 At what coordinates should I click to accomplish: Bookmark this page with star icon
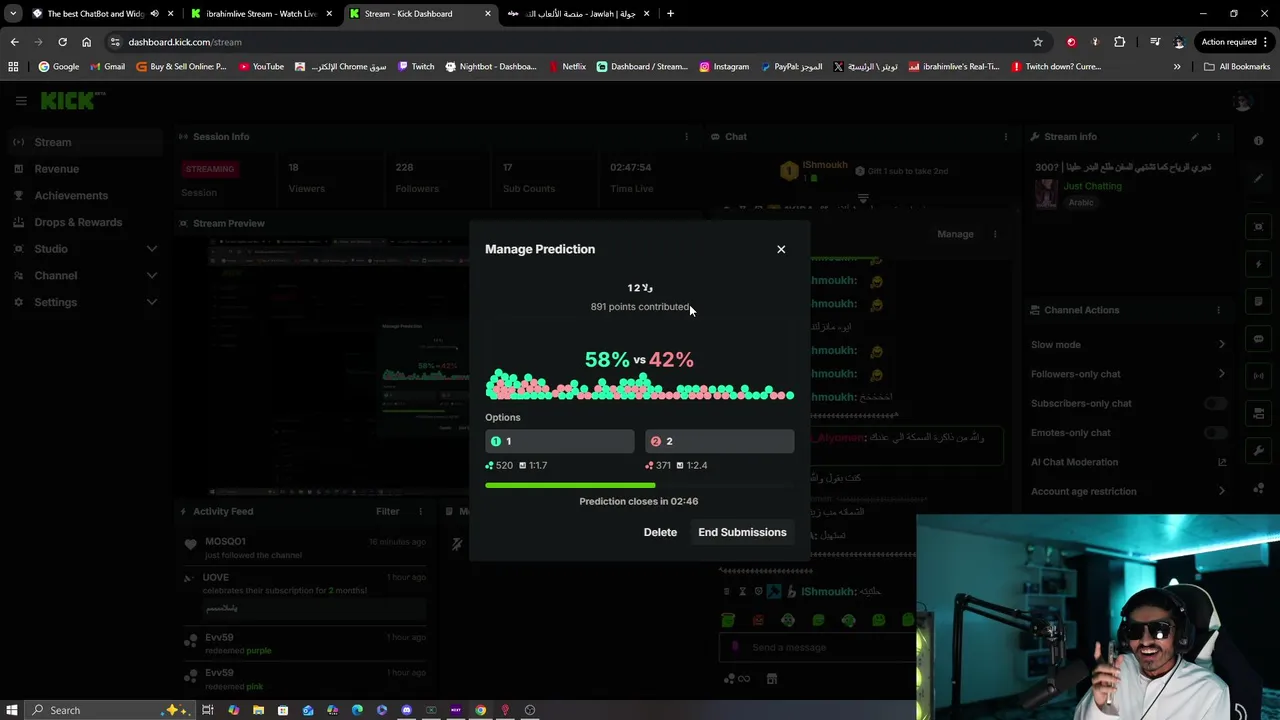(1038, 42)
